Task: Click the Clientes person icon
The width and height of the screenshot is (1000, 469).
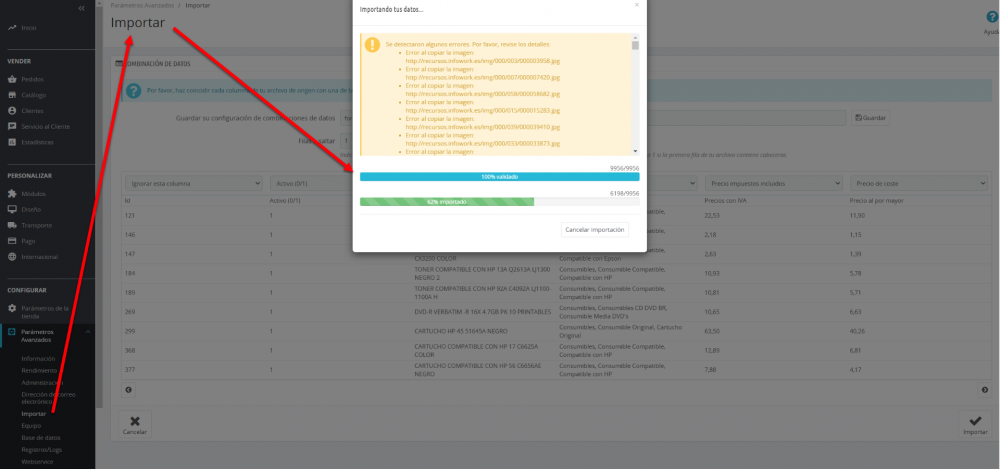Action: 12,110
